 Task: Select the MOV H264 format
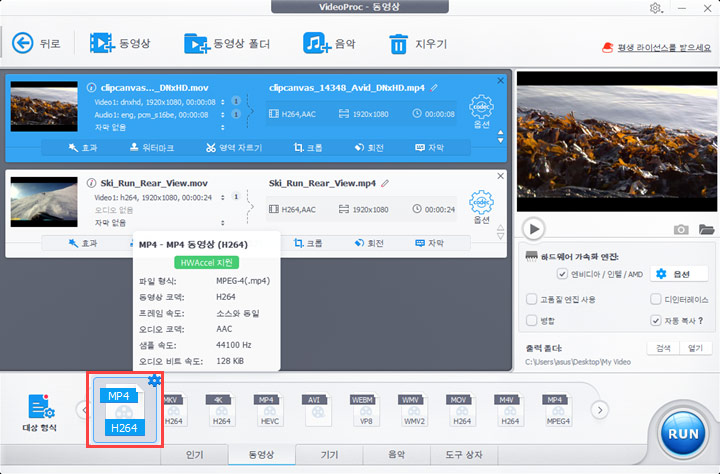click(461, 410)
